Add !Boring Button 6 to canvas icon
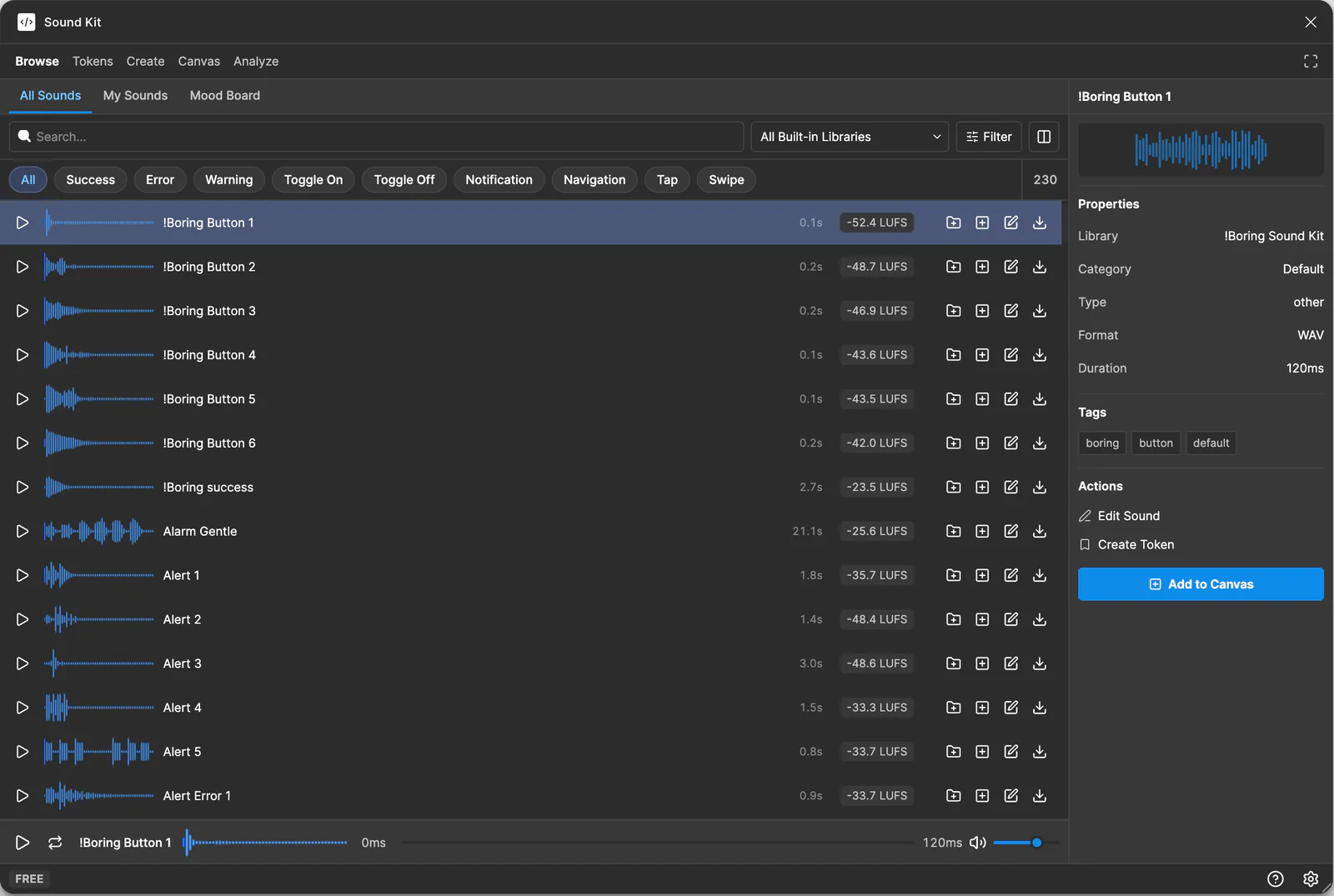Image resolution: width=1334 pixels, height=896 pixels. 982,443
